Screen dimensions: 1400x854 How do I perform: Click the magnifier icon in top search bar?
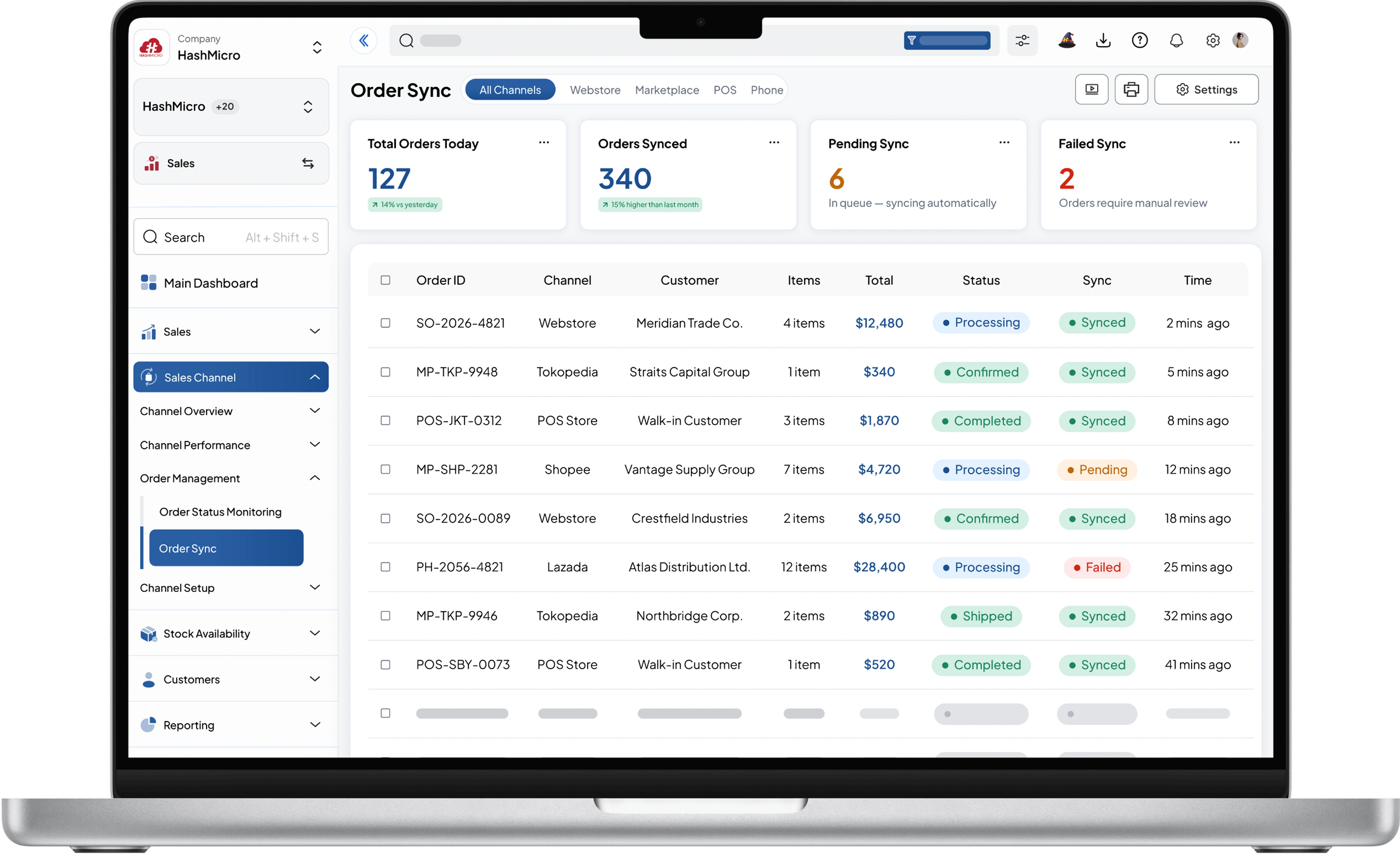pyautogui.click(x=406, y=40)
